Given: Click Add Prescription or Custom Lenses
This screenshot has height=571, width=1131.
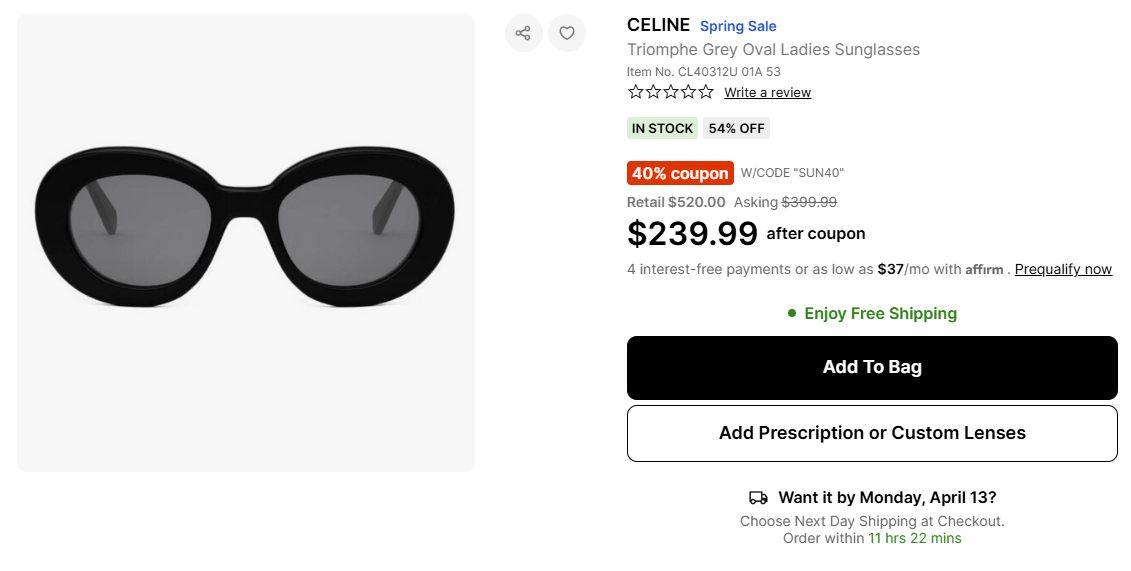Looking at the screenshot, I should click(x=872, y=433).
